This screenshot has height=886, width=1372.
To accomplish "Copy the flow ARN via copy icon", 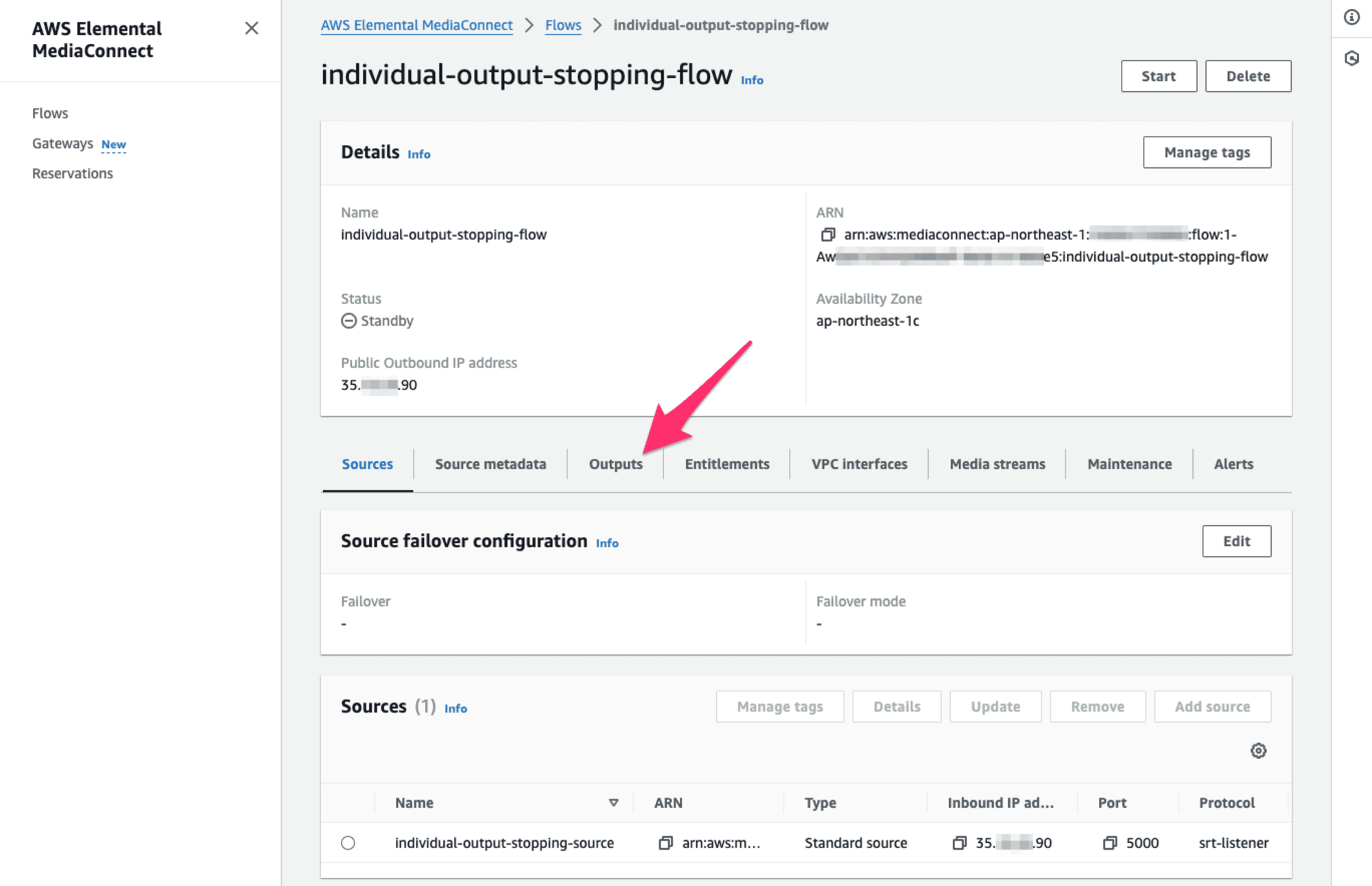I will [828, 235].
